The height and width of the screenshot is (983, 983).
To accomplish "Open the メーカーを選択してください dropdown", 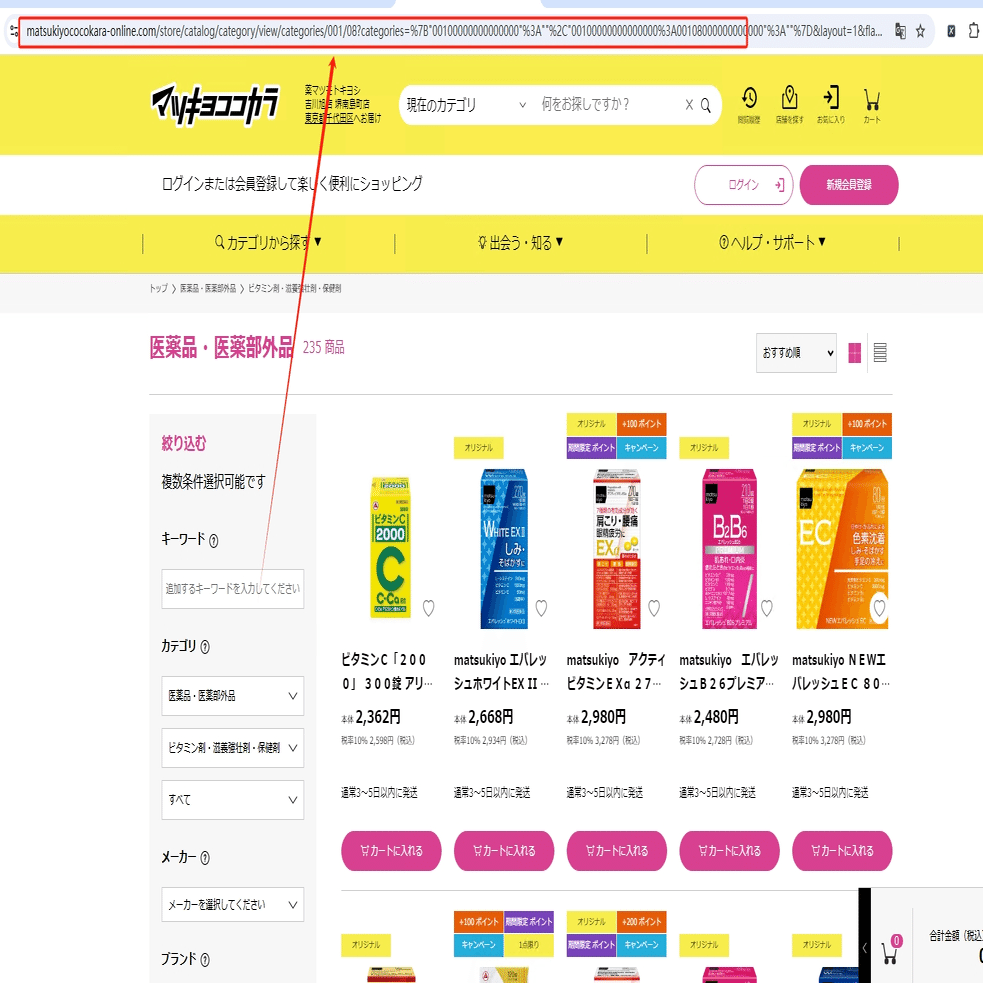I will [233, 905].
